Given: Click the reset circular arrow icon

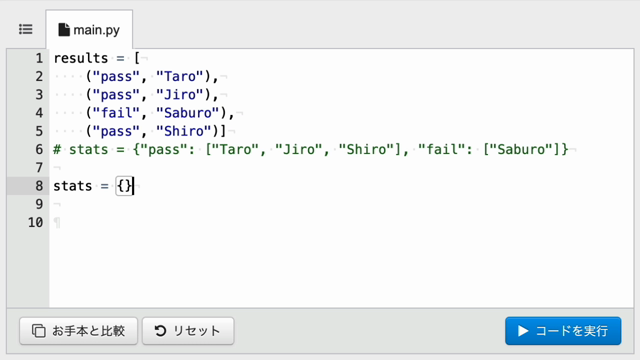Looking at the screenshot, I should tap(160, 331).
